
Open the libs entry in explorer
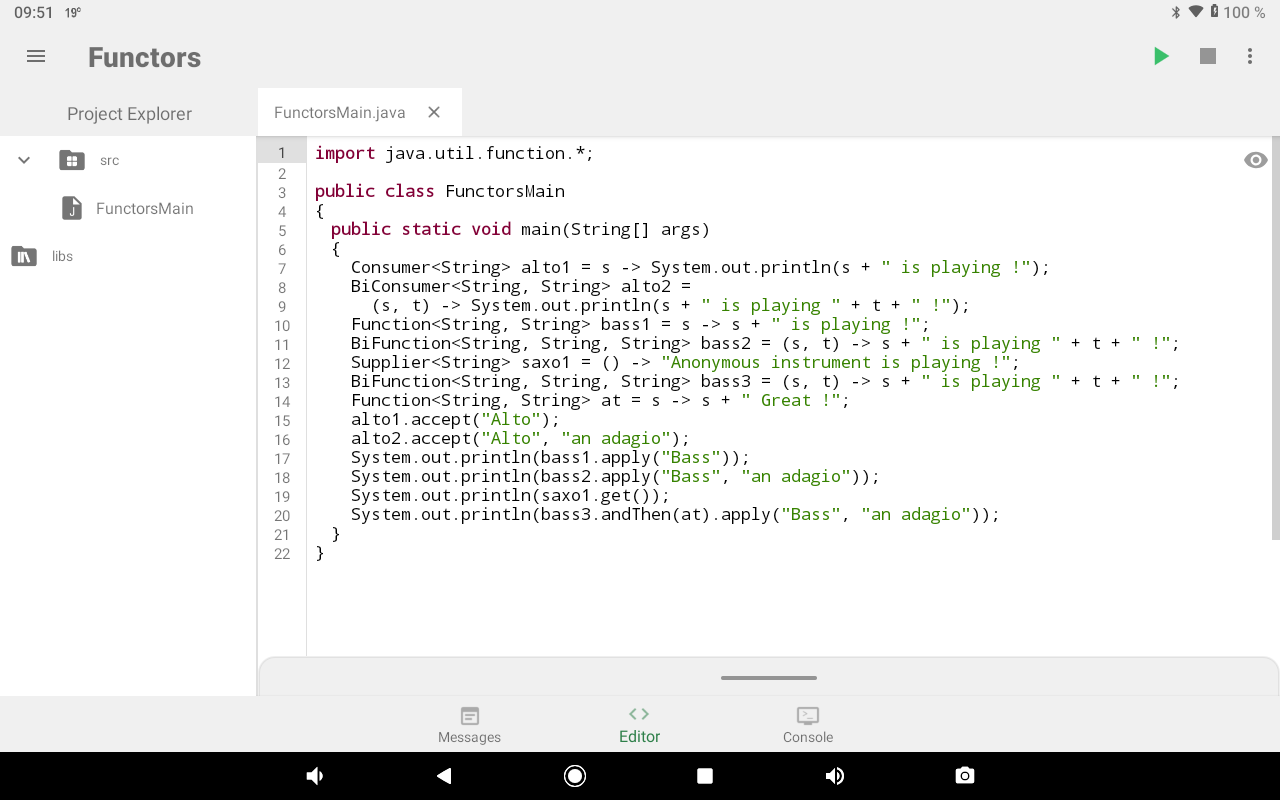62,256
